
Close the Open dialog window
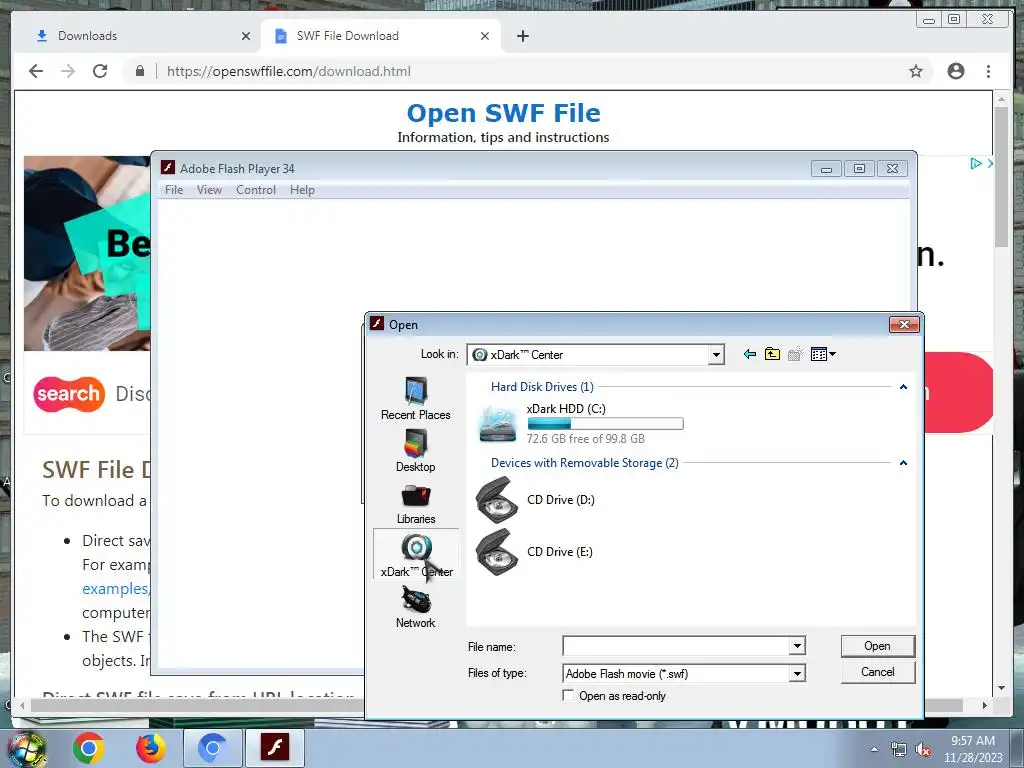904,325
